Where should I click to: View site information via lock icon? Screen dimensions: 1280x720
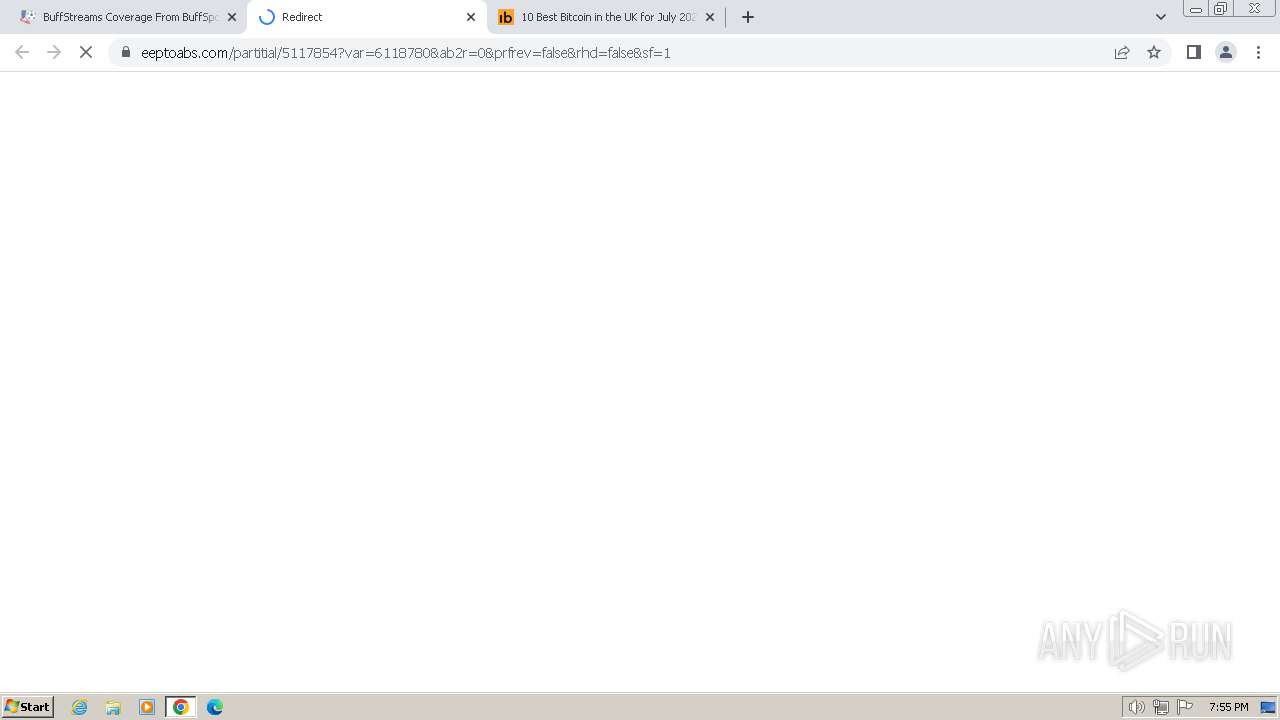pos(126,52)
